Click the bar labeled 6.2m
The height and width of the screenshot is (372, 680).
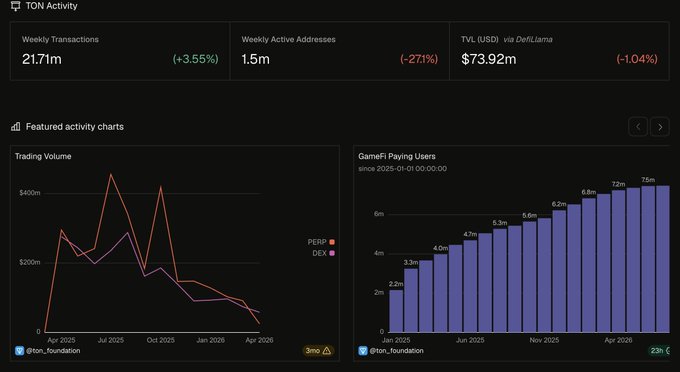[x=559, y=271]
